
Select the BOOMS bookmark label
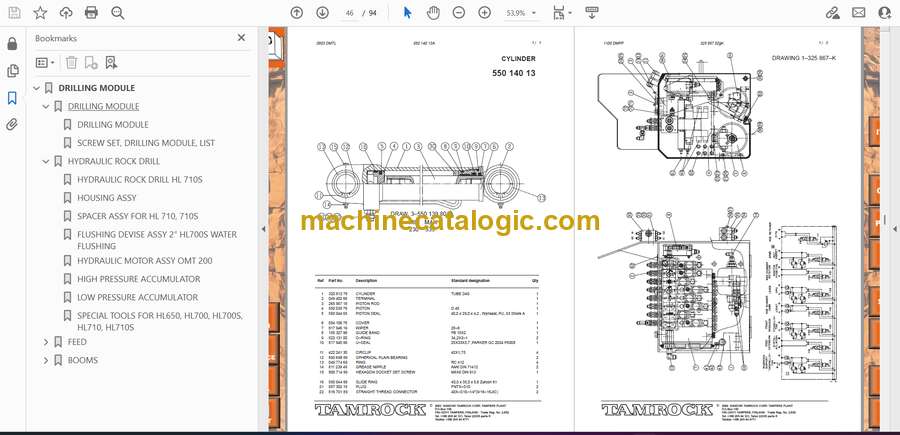coord(83,360)
